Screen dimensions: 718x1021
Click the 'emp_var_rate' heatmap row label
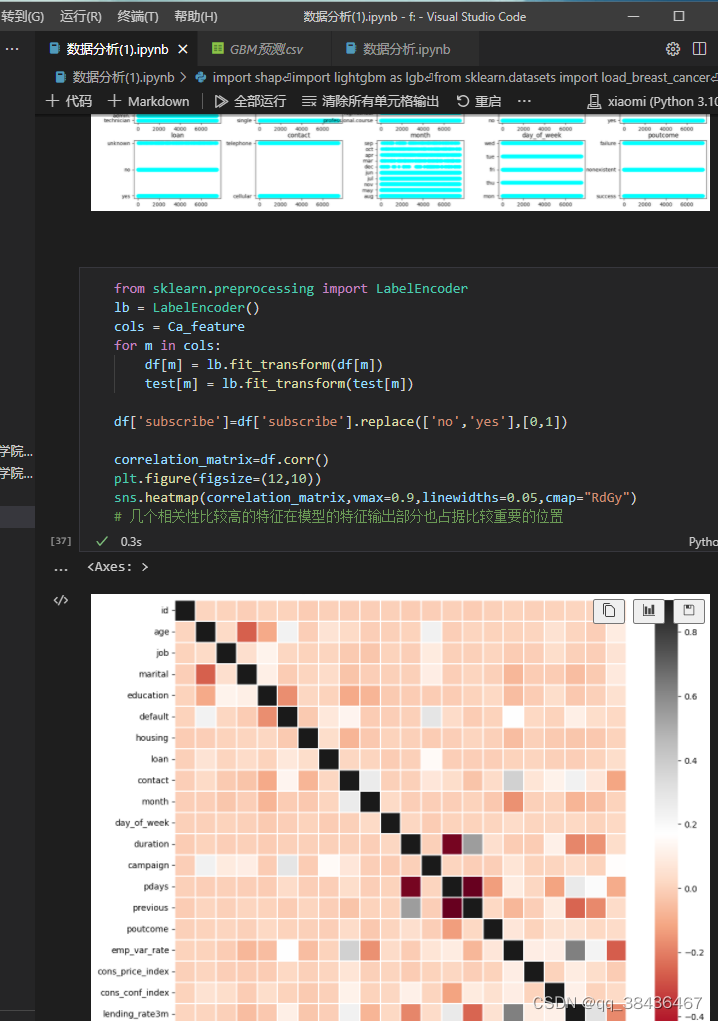[140, 950]
